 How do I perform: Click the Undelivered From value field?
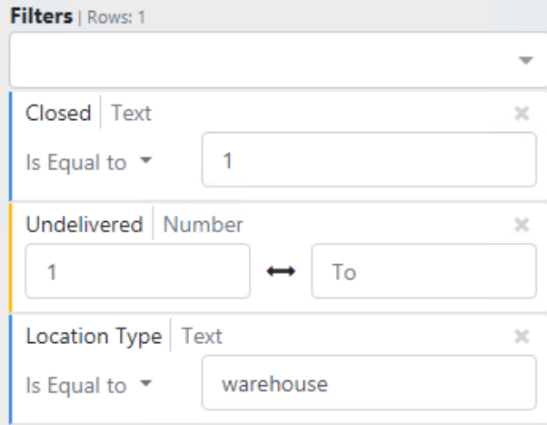[x=138, y=271]
